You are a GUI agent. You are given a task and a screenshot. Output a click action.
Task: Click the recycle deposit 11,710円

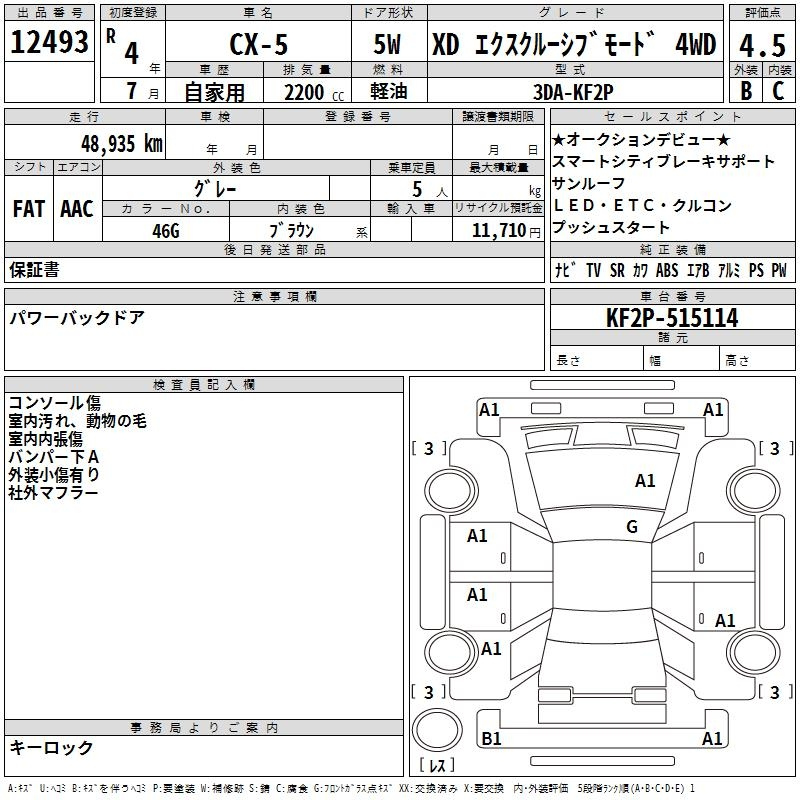point(506,231)
